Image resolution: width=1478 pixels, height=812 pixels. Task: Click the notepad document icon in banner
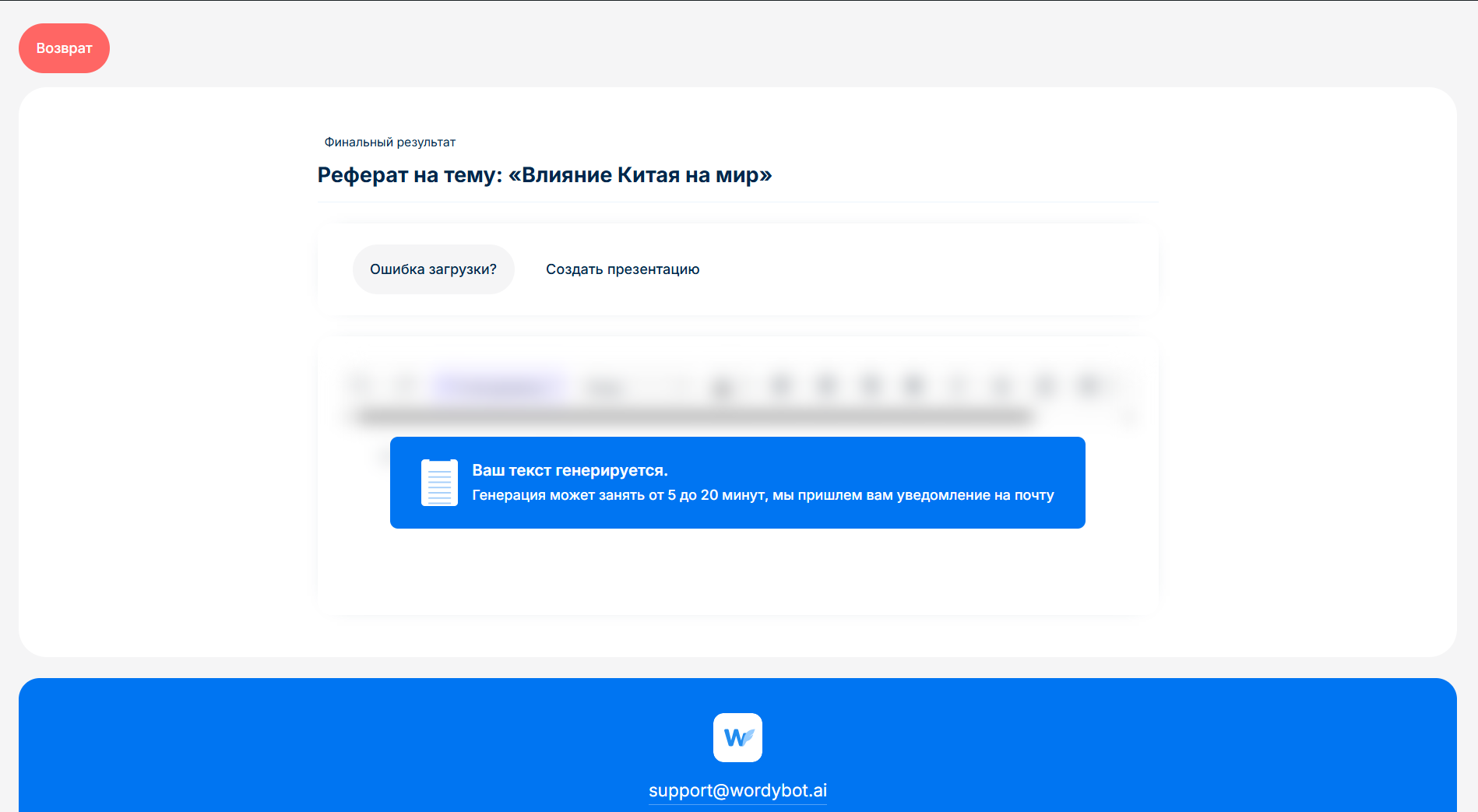point(439,483)
